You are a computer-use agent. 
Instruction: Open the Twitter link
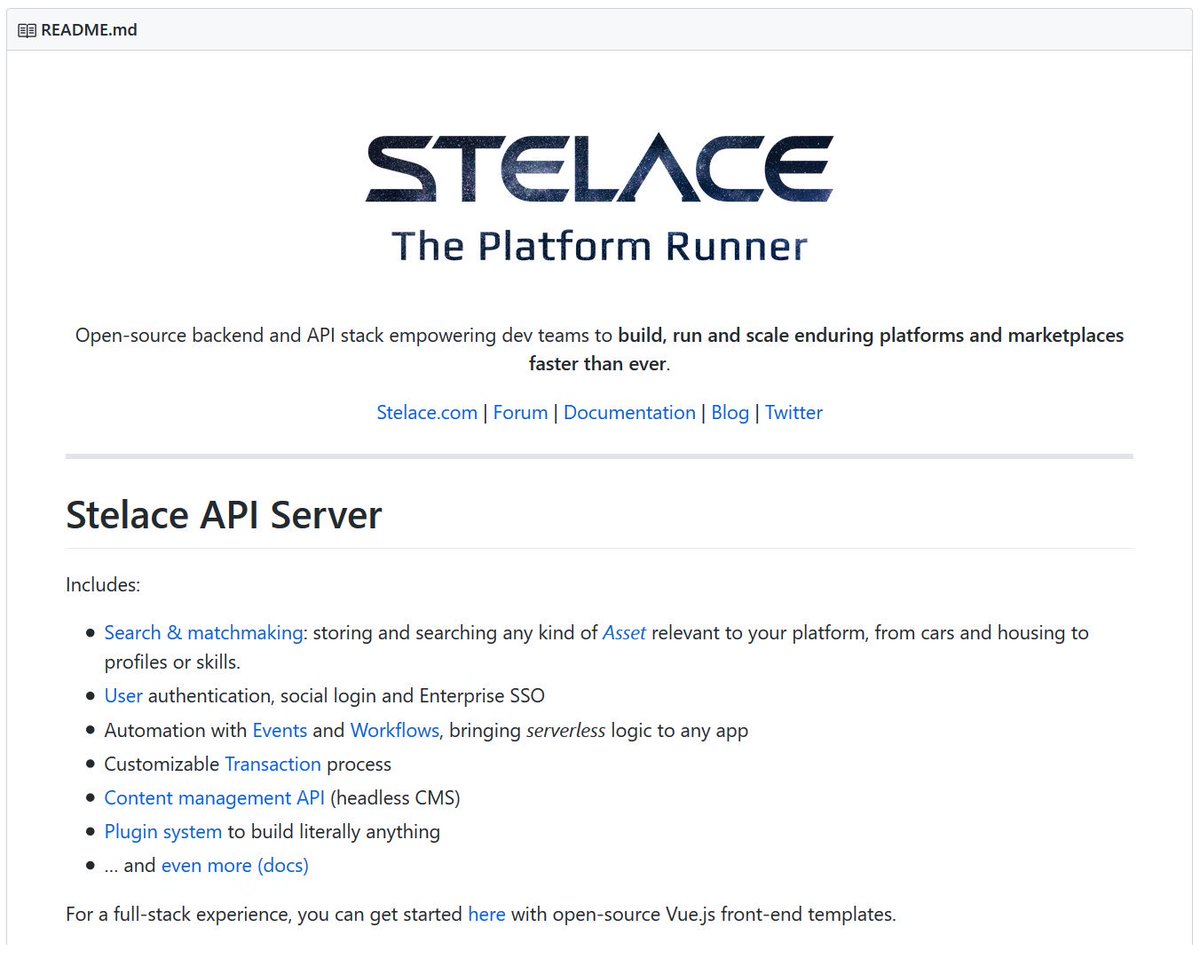coord(793,412)
